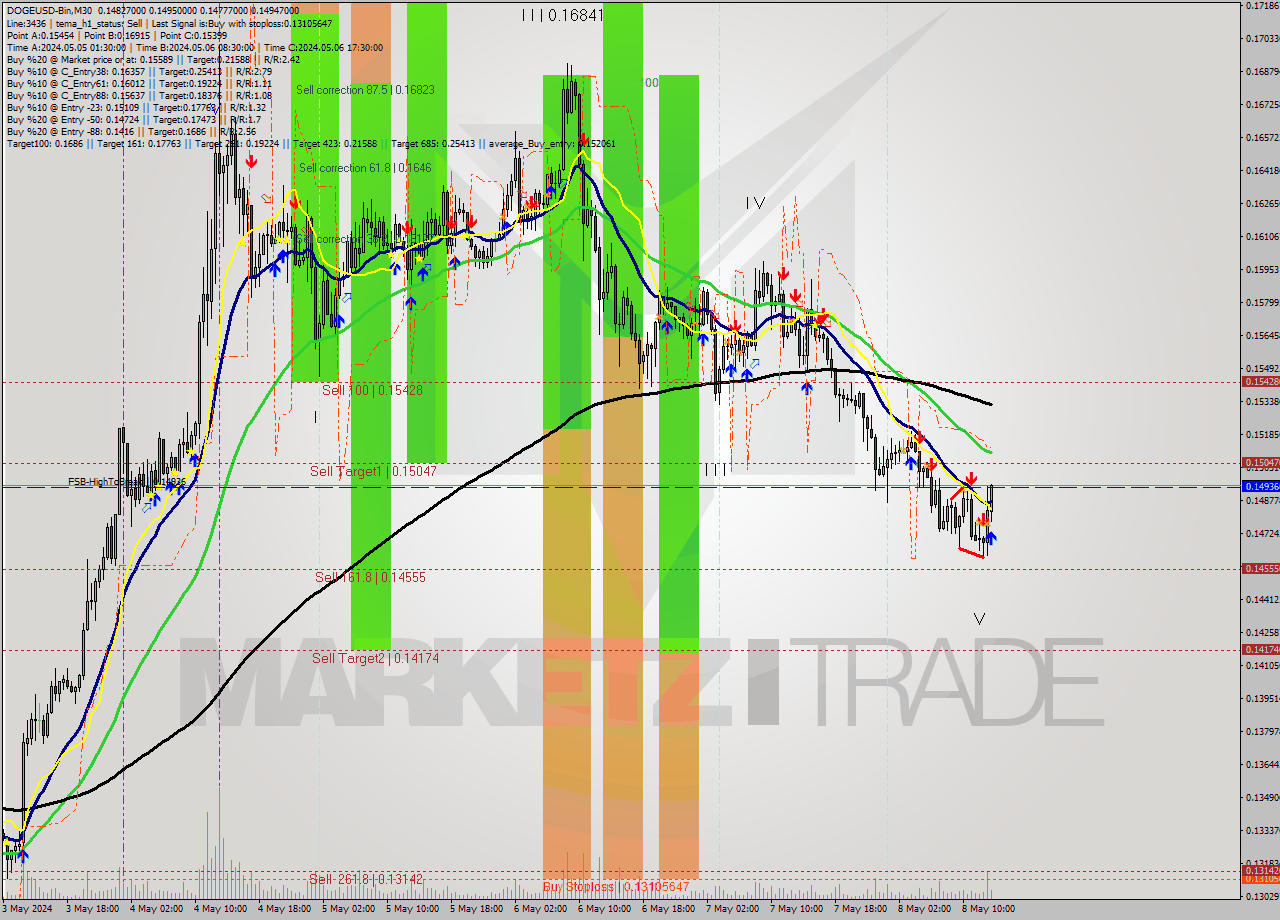Click the 0.16841 wave count label at top

click(x=565, y=13)
